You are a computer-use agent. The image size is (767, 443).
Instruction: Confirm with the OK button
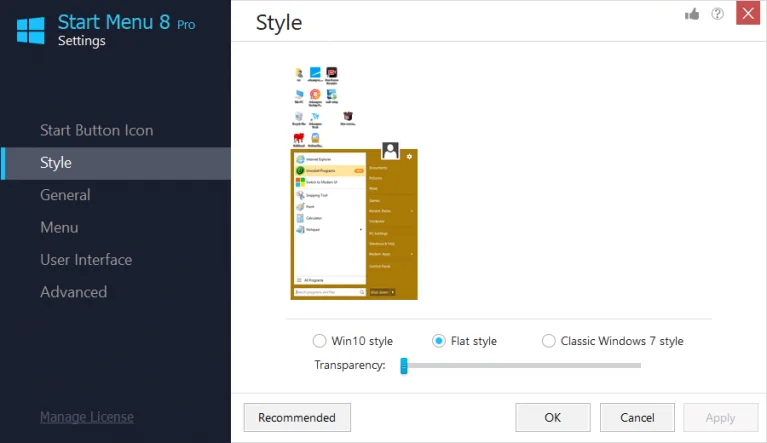click(x=553, y=418)
